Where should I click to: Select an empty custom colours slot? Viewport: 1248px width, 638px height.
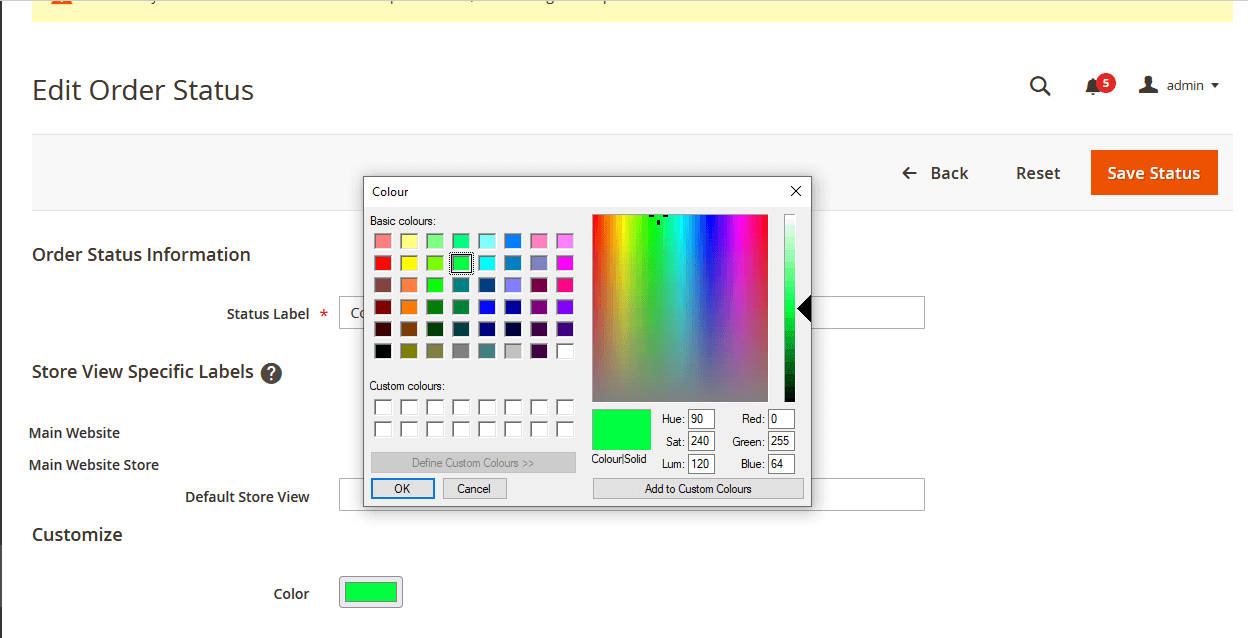(x=383, y=406)
